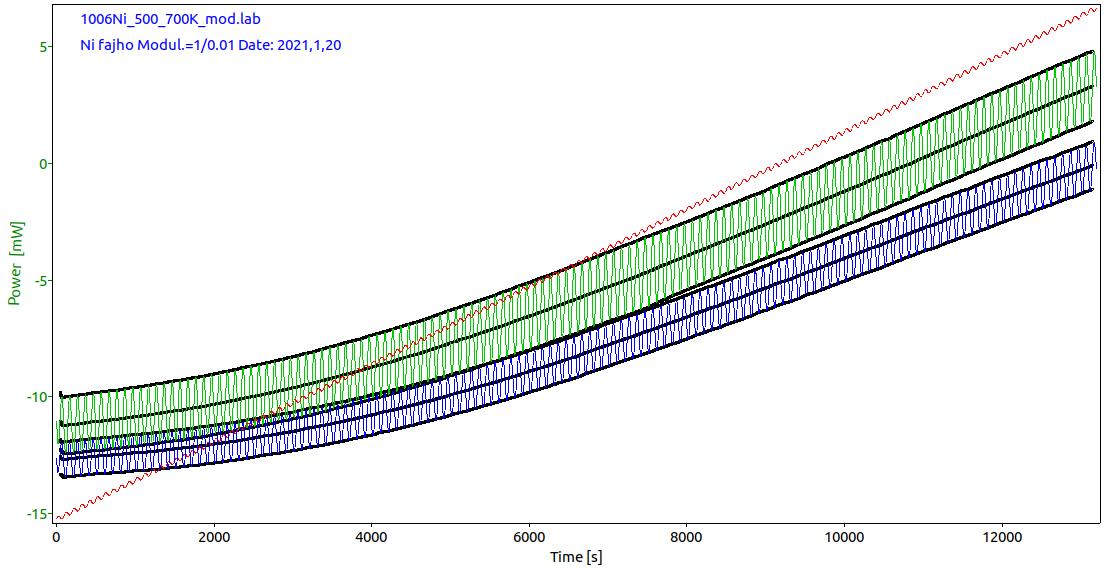This screenshot has height=568, width=1104.
Task: Select the 'Time [s]' x-axis label
Action: (x=575, y=556)
